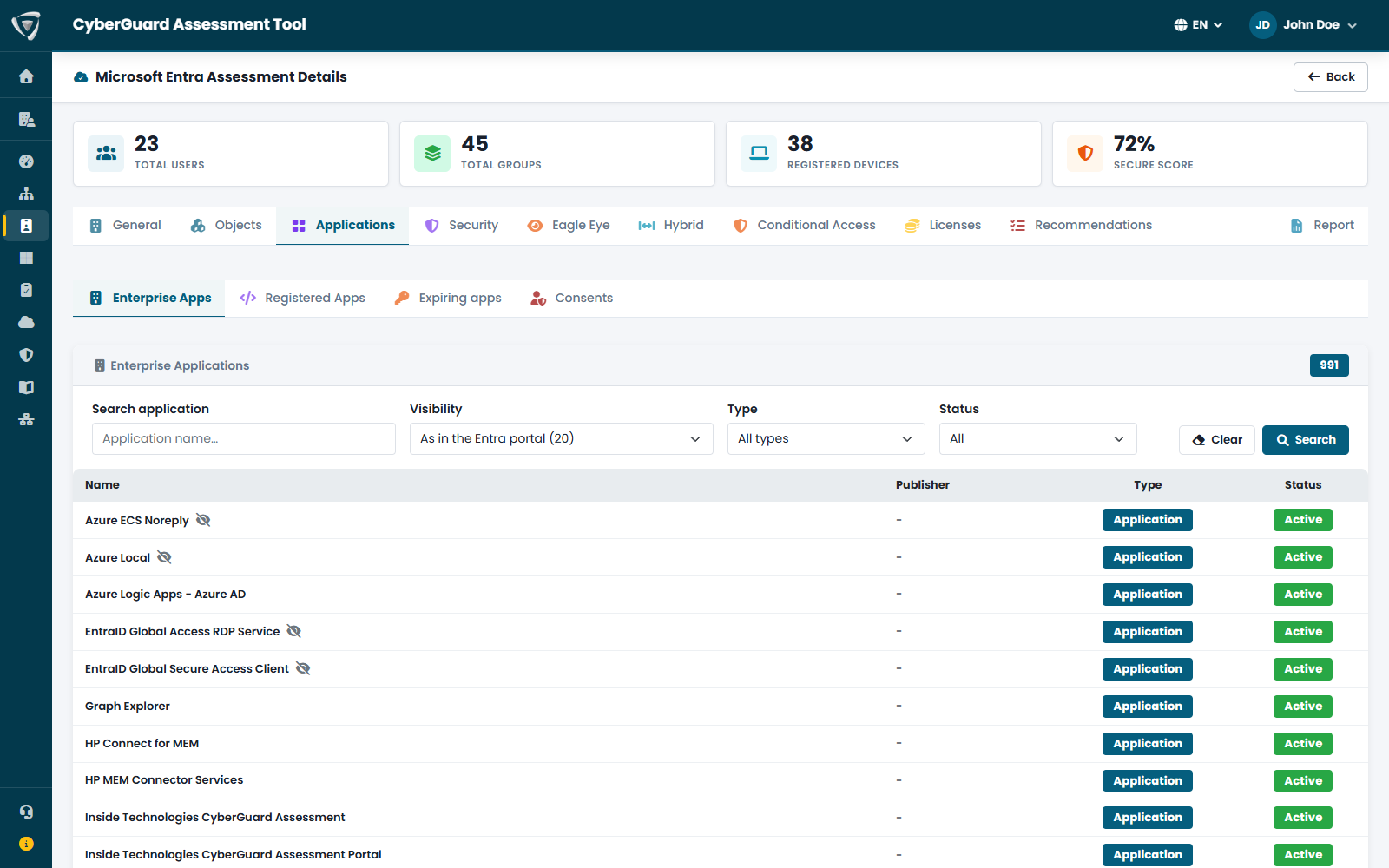Screen dimensions: 1389x868
Task: Select the Registered Apps sub-tab
Action: coord(302,299)
